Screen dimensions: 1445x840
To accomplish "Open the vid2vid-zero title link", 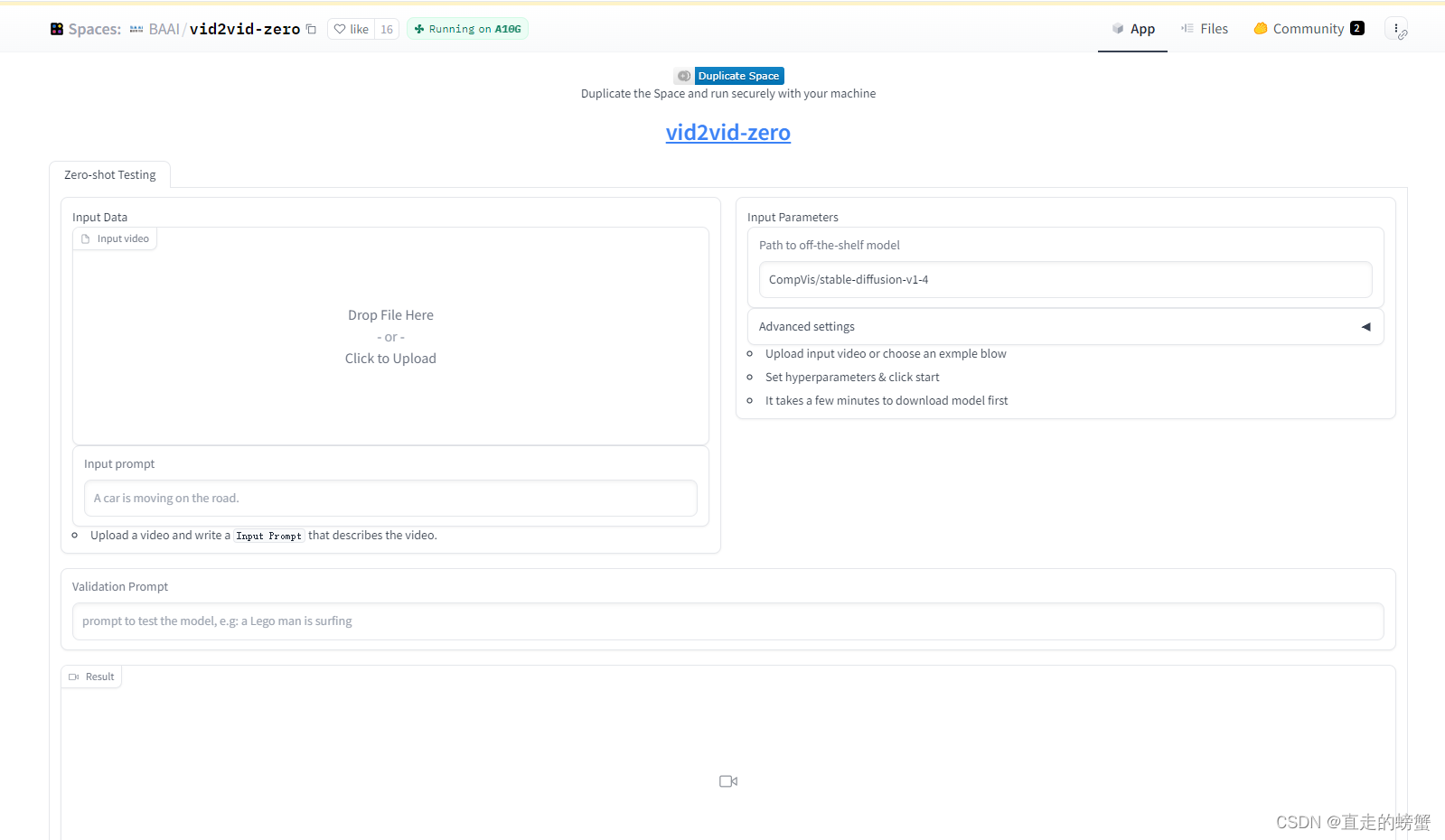I will coord(728,133).
